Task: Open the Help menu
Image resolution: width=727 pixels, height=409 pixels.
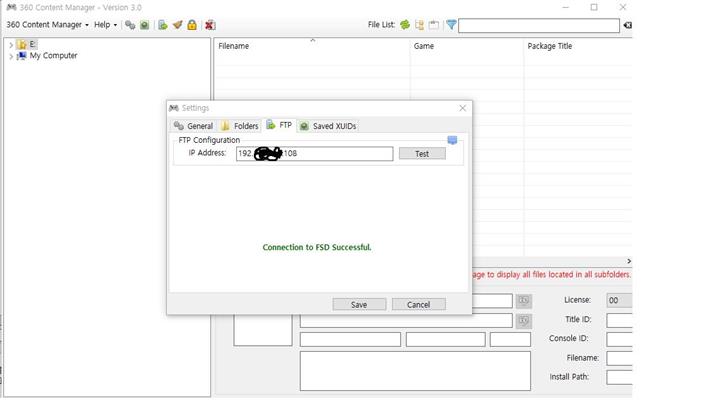Action: (105, 25)
